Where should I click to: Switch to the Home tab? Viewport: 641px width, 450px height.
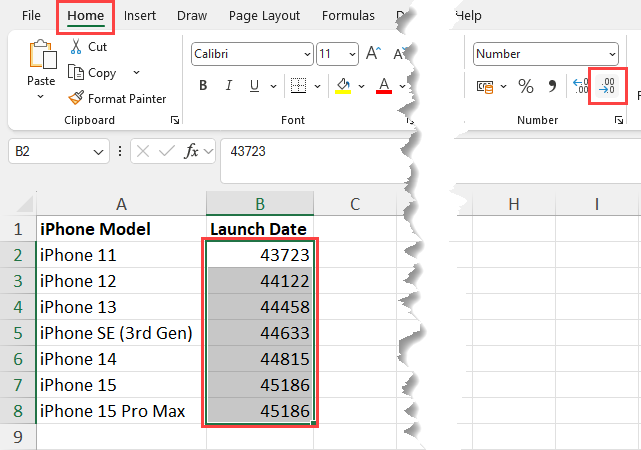click(85, 16)
